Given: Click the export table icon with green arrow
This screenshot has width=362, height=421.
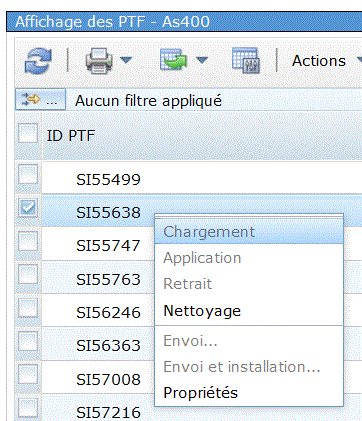Looking at the screenshot, I should pyautogui.click(x=173, y=60).
